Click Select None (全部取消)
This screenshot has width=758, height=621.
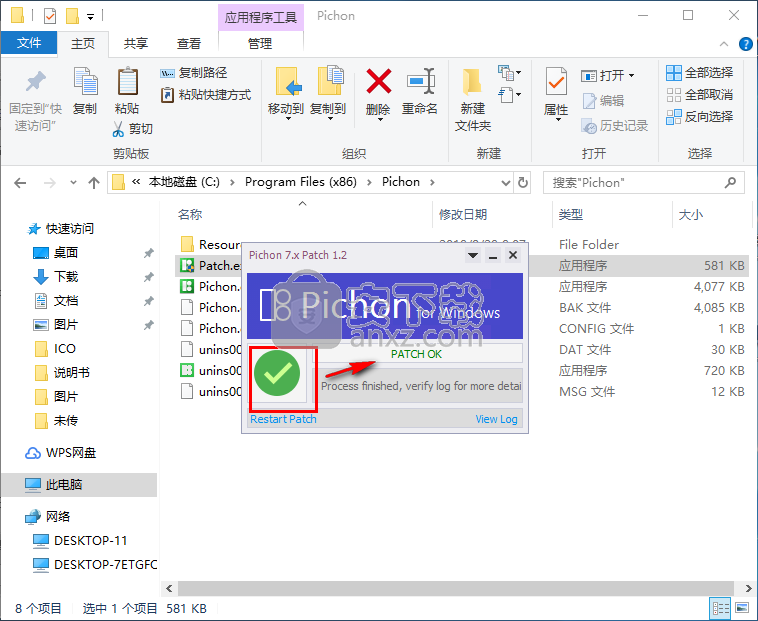[700, 95]
